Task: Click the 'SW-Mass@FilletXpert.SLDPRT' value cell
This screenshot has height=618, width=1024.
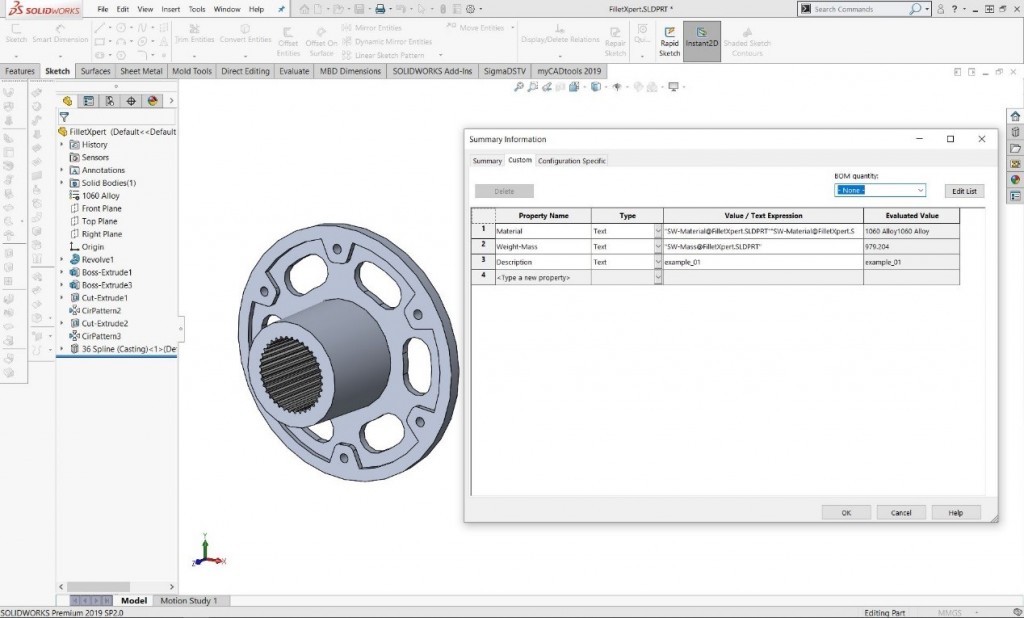Action: pyautogui.click(x=763, y=247)
